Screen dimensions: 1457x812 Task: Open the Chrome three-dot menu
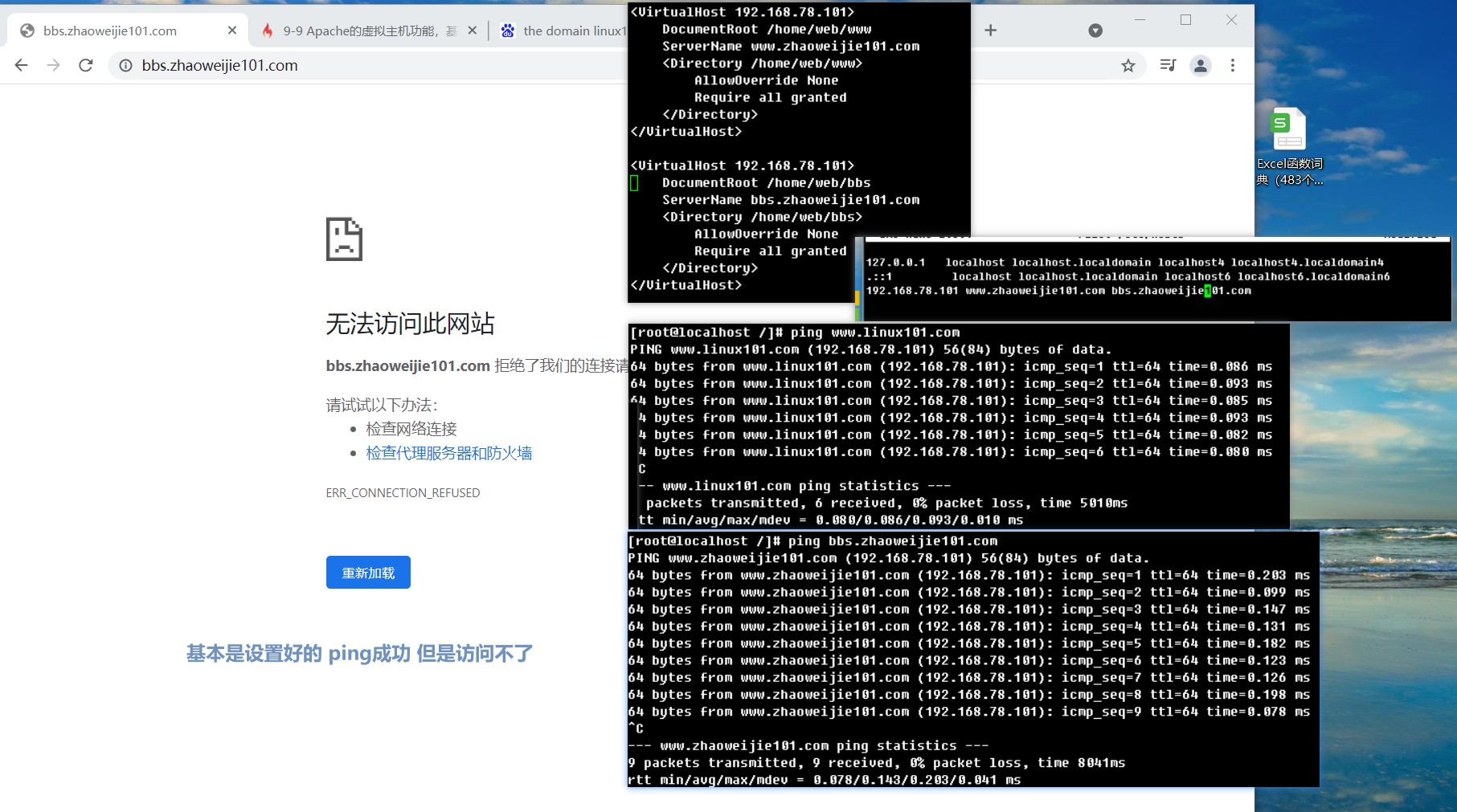tap(1233, 65)
